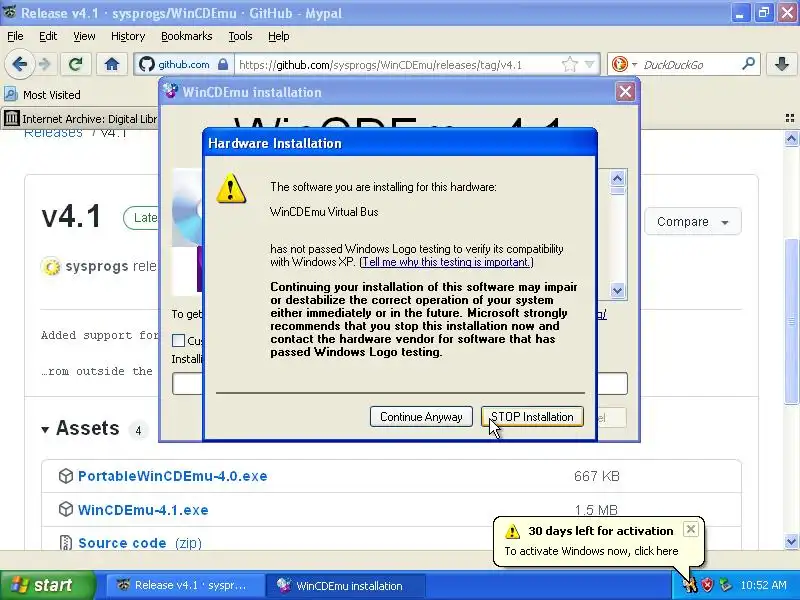
Task: Open the Tools menu
Action: pyautogui.click(x=240, y=36)
